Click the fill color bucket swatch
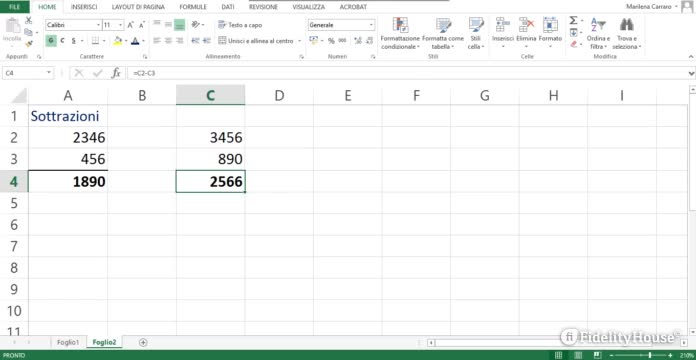 118,41
